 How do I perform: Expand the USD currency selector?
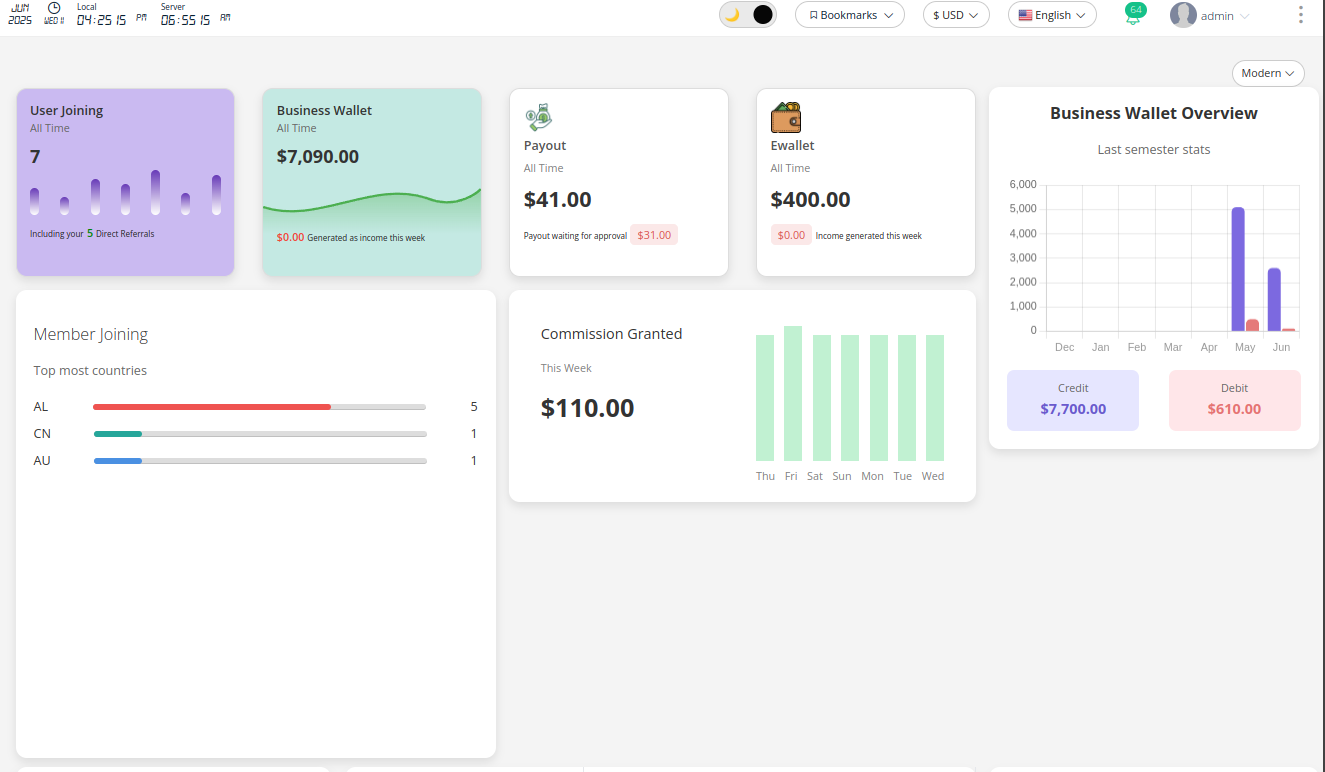[x=955, y=15]
